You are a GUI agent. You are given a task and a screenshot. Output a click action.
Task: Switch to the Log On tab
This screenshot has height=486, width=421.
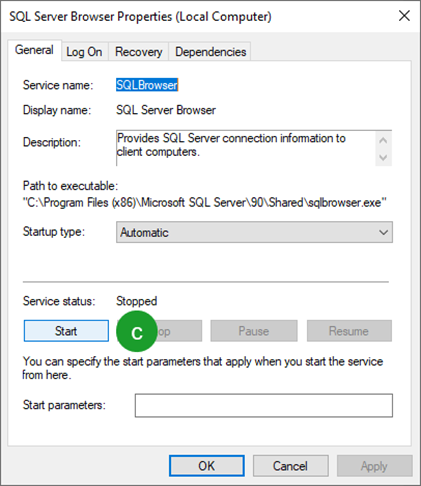click(x=84, y=52)
